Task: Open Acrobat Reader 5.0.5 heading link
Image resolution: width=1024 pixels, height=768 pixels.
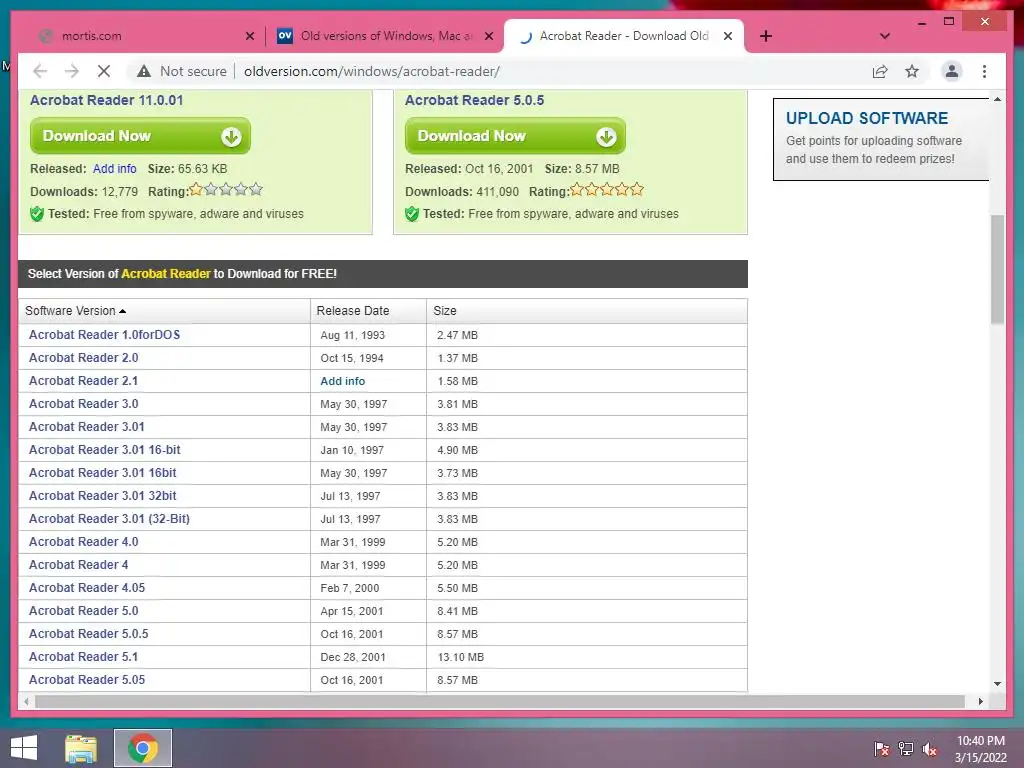Action: coord(474,100)
